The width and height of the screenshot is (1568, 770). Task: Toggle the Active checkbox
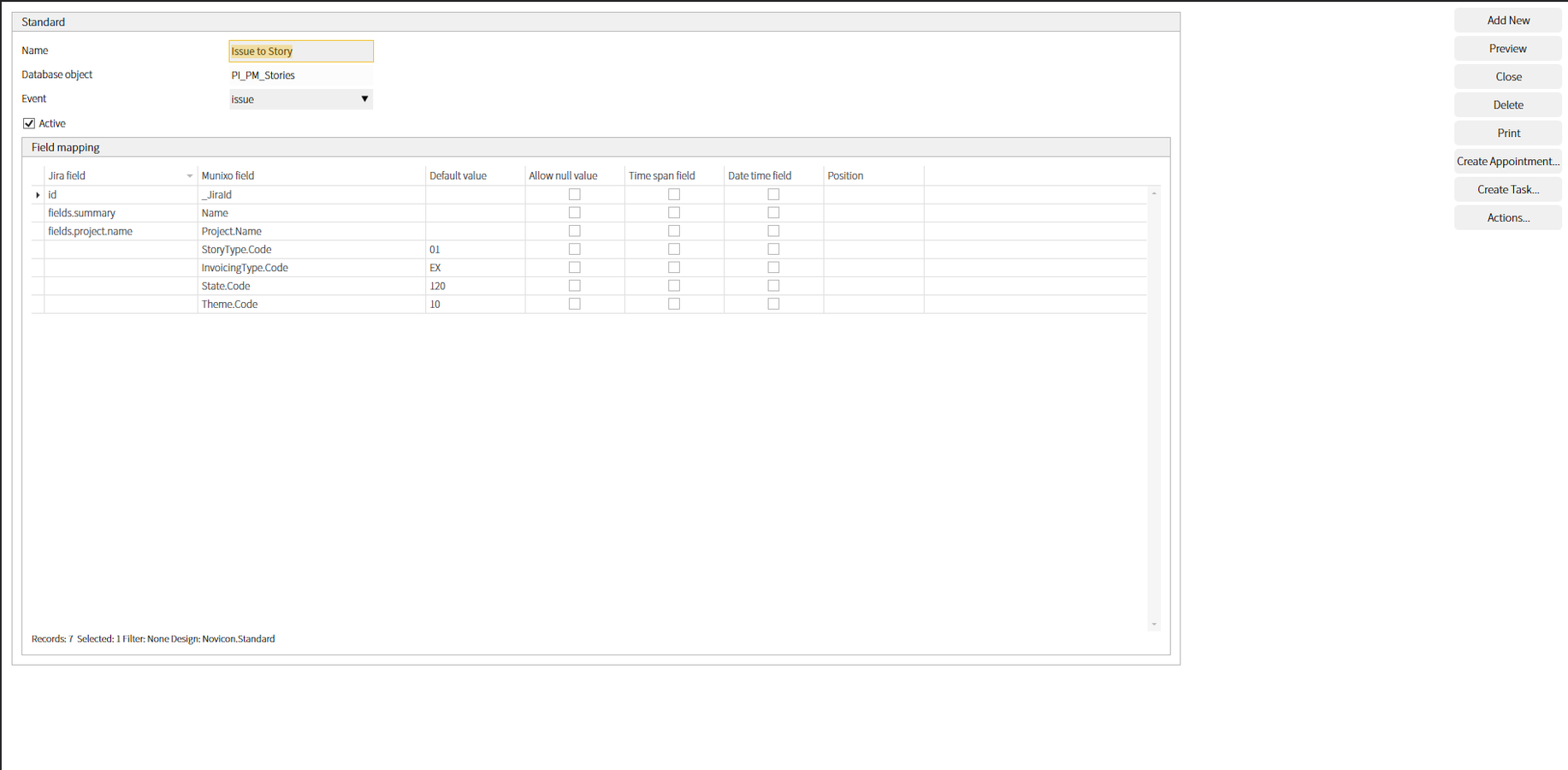click(x=29, y=123)
